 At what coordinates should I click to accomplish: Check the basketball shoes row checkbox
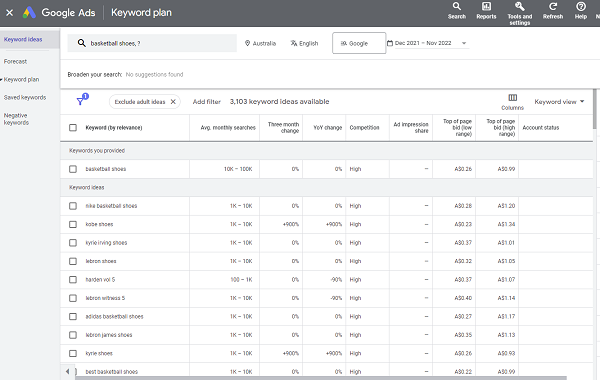tap(73, 169)
